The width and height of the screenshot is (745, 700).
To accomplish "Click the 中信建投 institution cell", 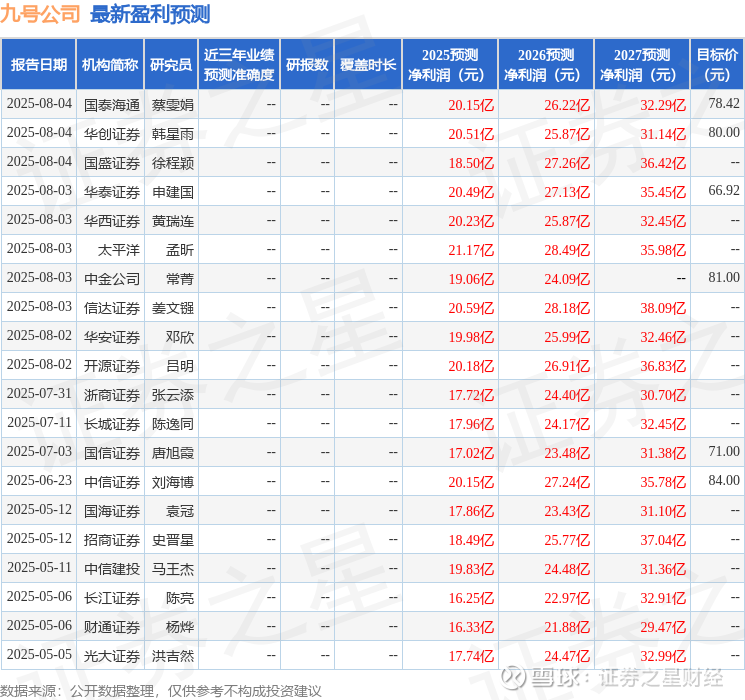I will point(112,569).
